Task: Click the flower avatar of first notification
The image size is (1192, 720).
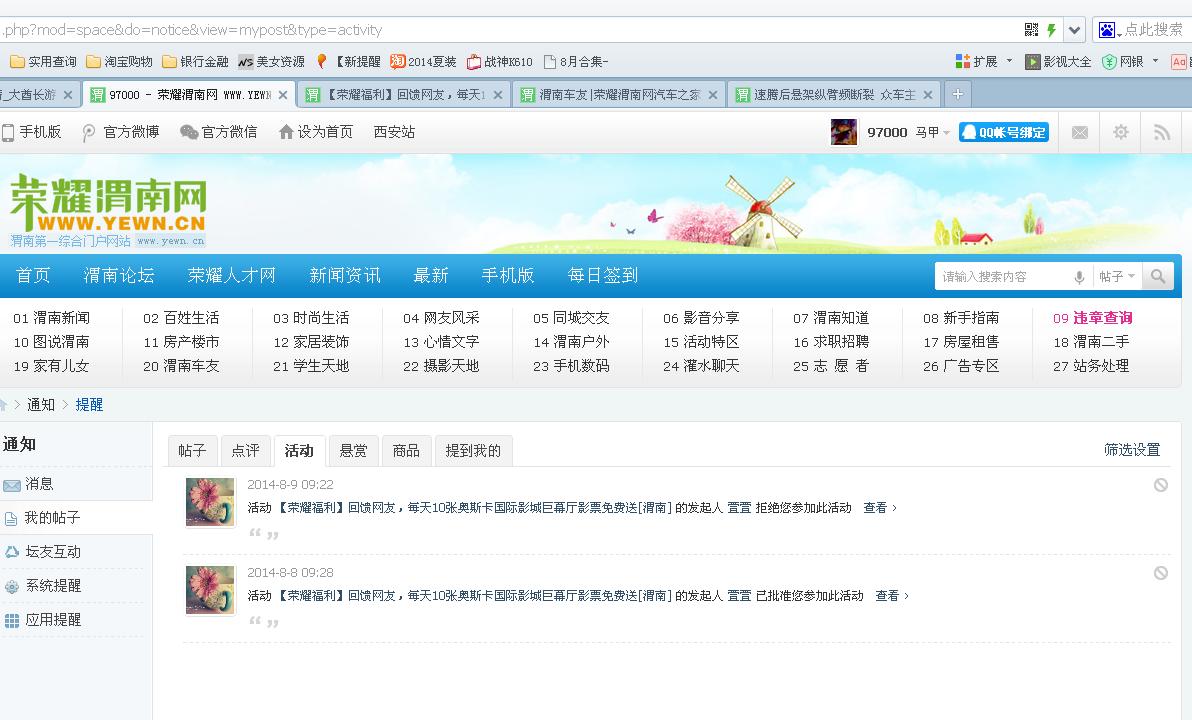Action: click(x=210, y=502)
